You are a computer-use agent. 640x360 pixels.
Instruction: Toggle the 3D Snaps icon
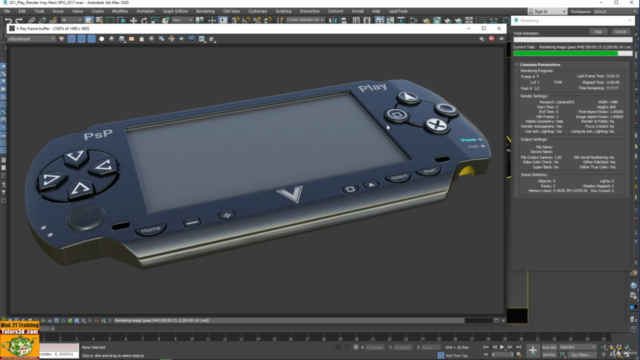tap(235, 20)
